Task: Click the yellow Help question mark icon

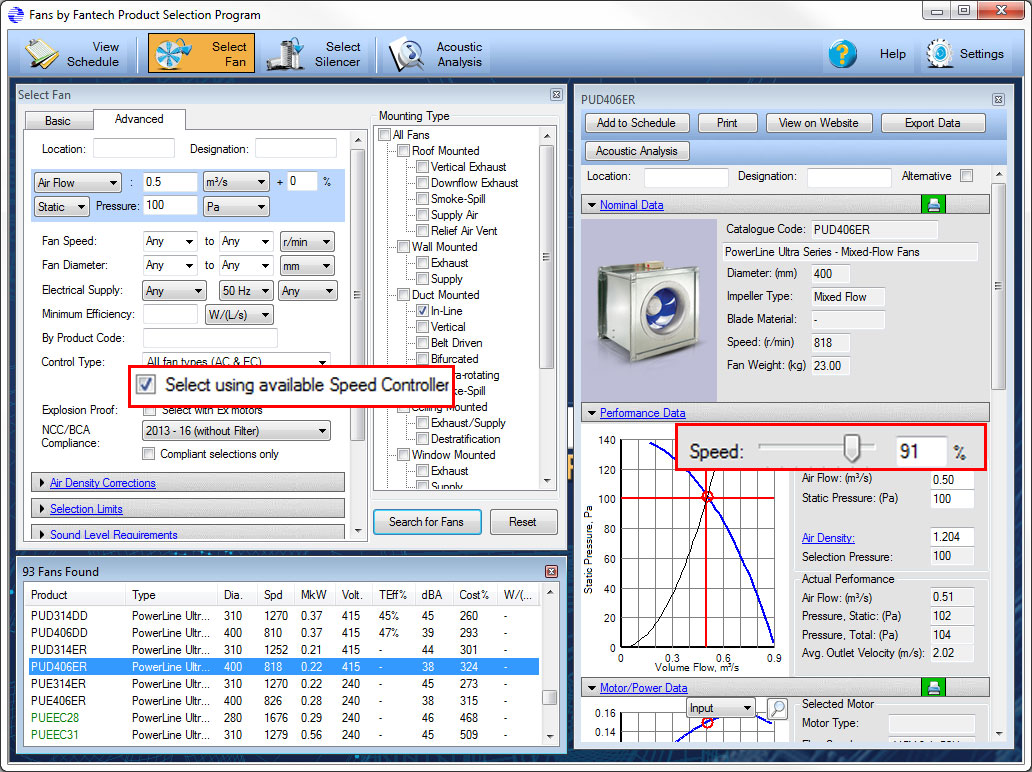Action: 842,54
